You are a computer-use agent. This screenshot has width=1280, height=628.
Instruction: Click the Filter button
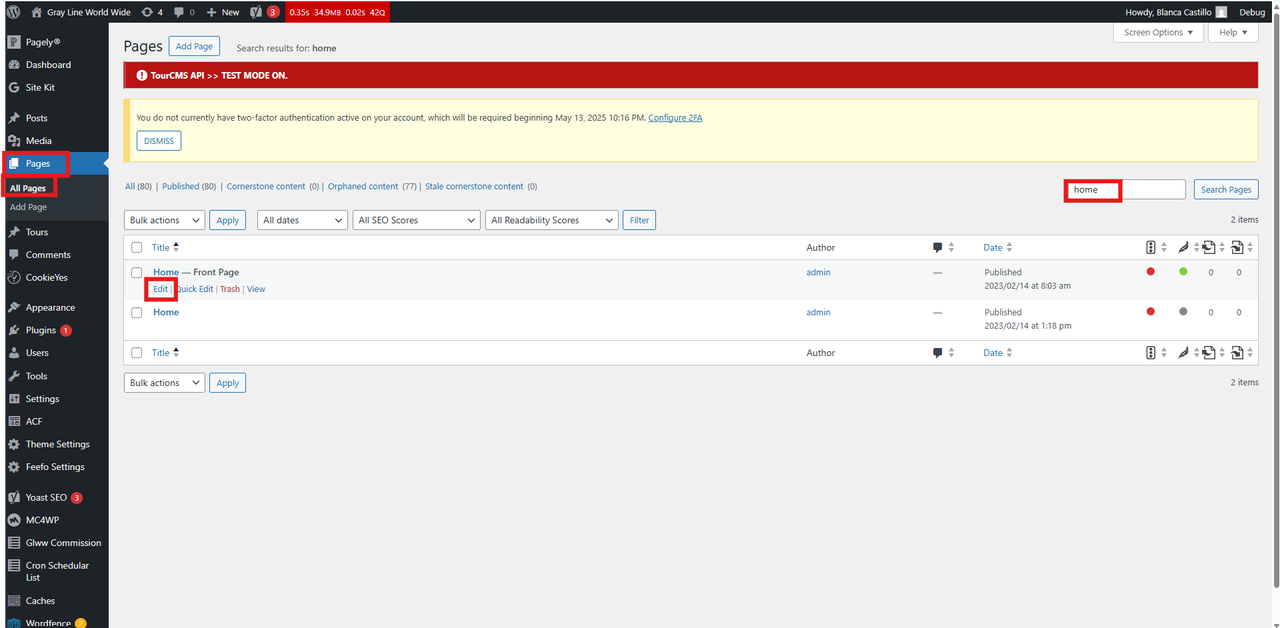639,220
